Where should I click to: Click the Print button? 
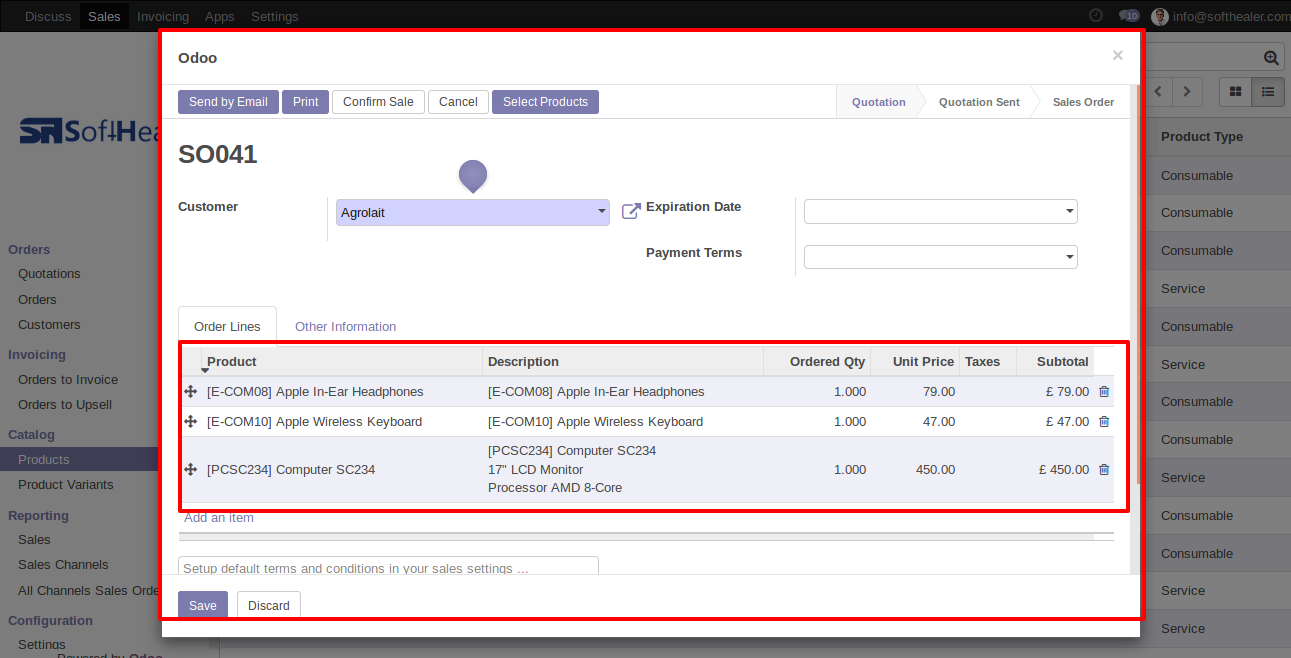(306, 102)
